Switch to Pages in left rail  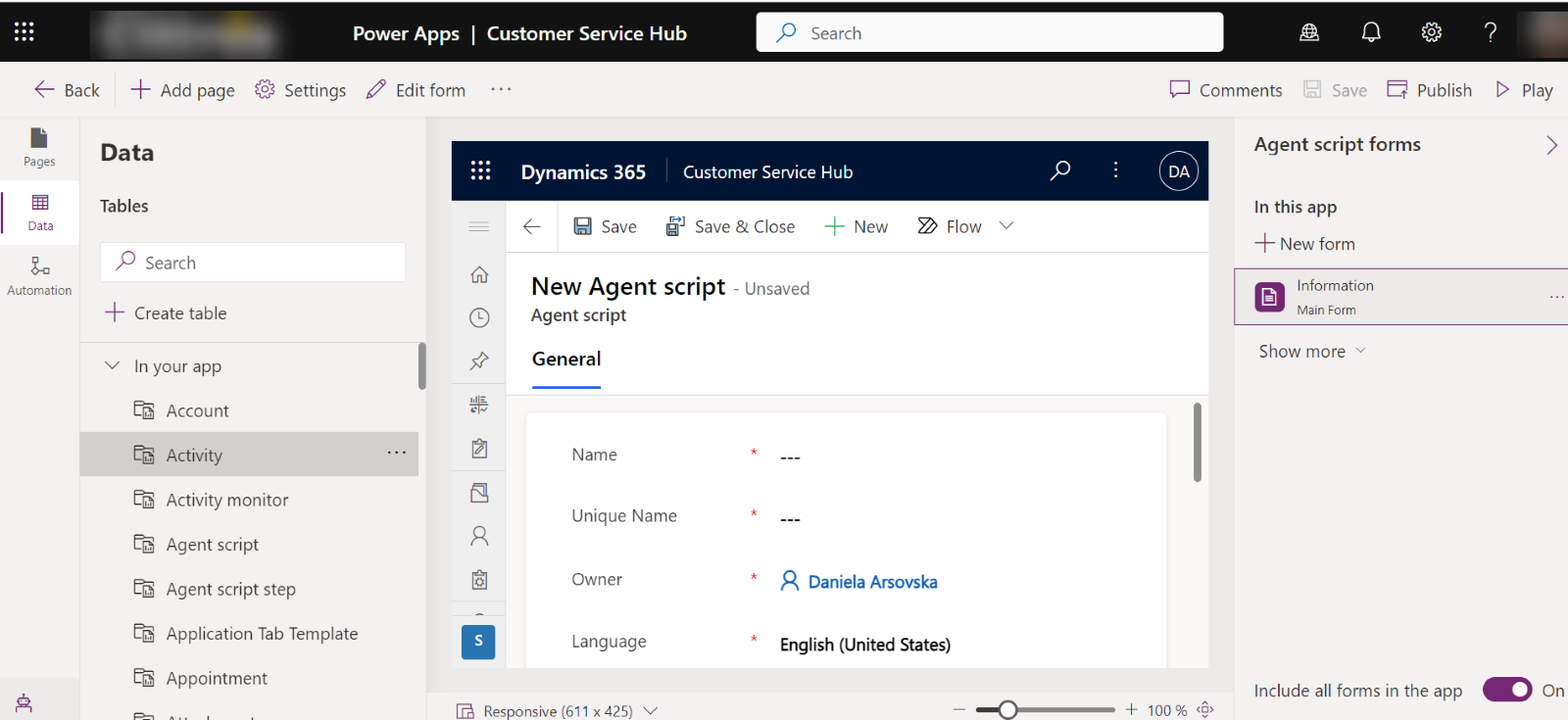click(x=39, y=148)
